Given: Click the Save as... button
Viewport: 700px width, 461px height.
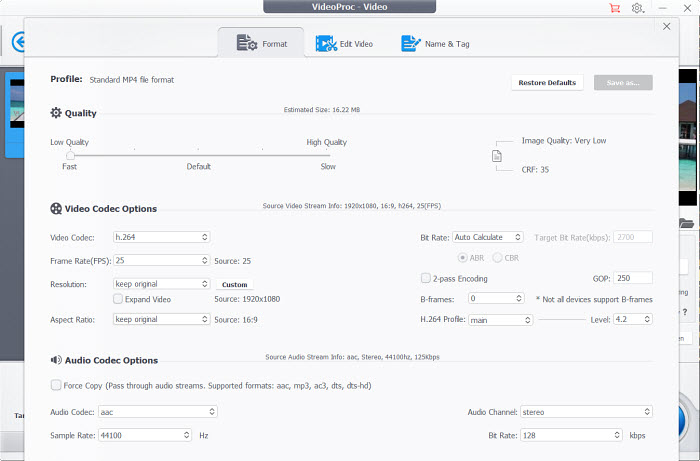Looking at the screenshot, I should pos(623,83).
